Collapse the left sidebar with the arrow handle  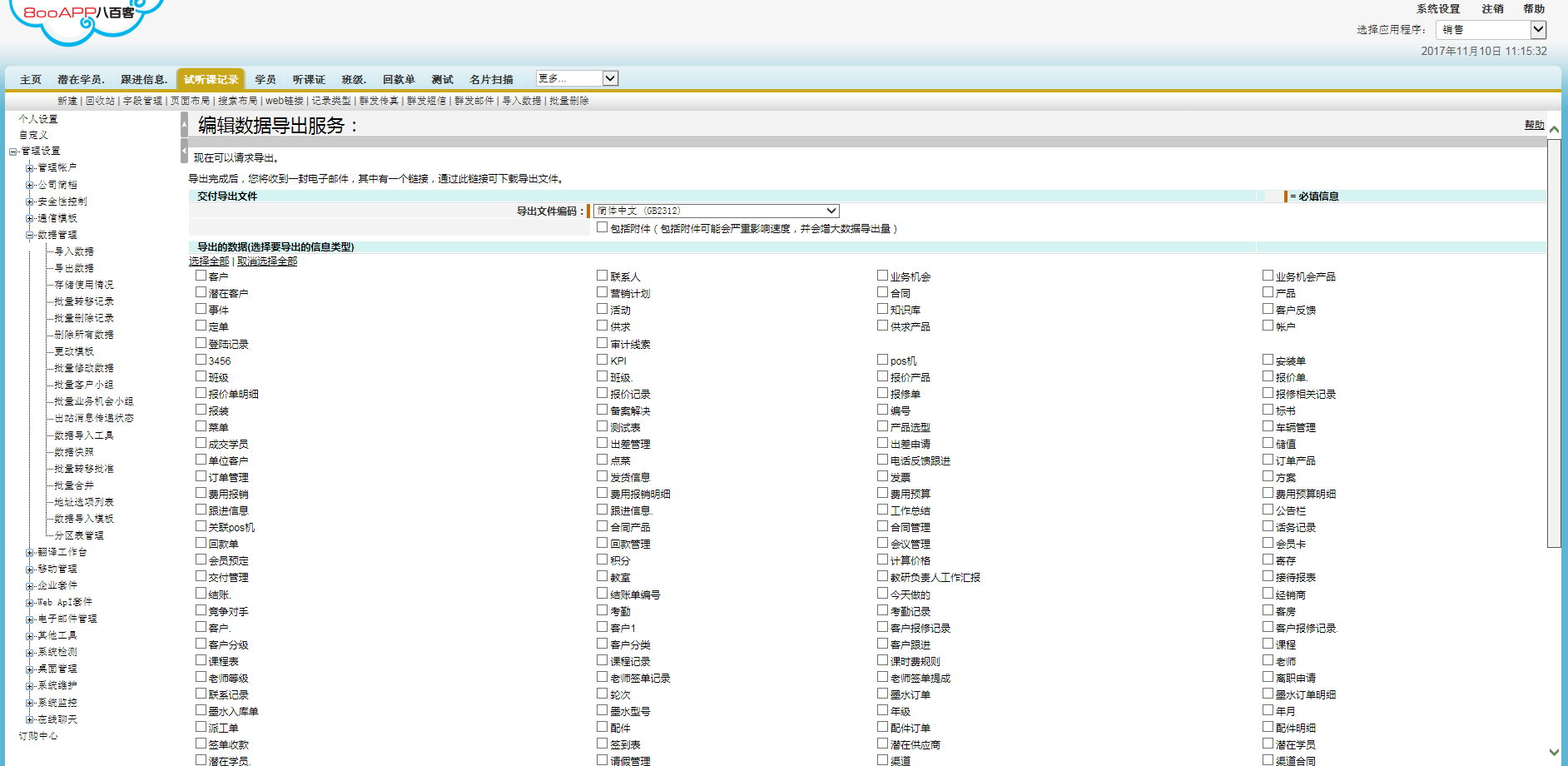pyautogui.click(x=184, y=151)
